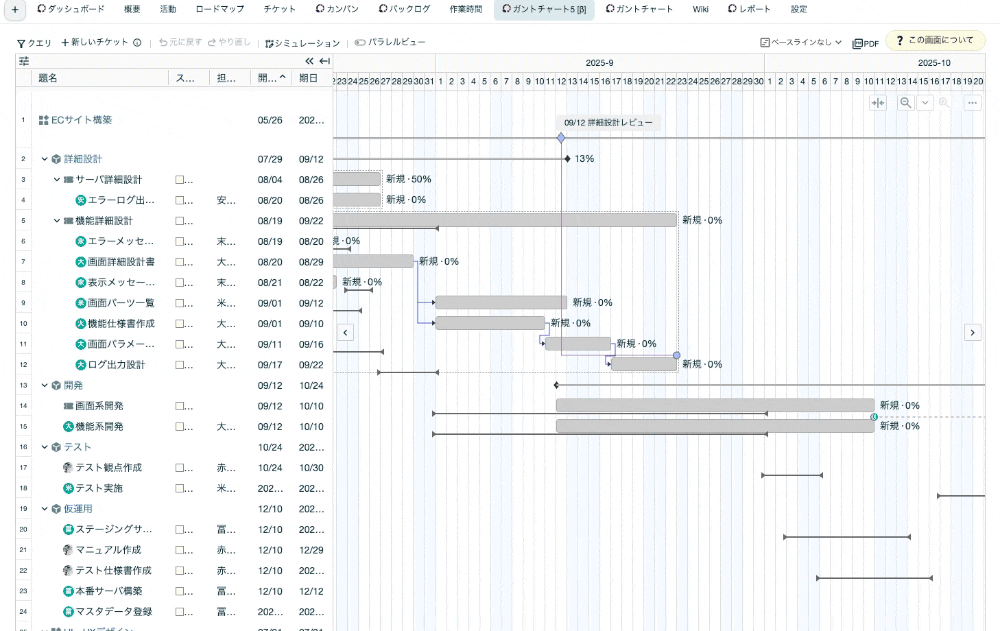Screen dimensions: 1000x631
Task: Select the ログ出力設計 Gantt bar
Action: point(643,364)
